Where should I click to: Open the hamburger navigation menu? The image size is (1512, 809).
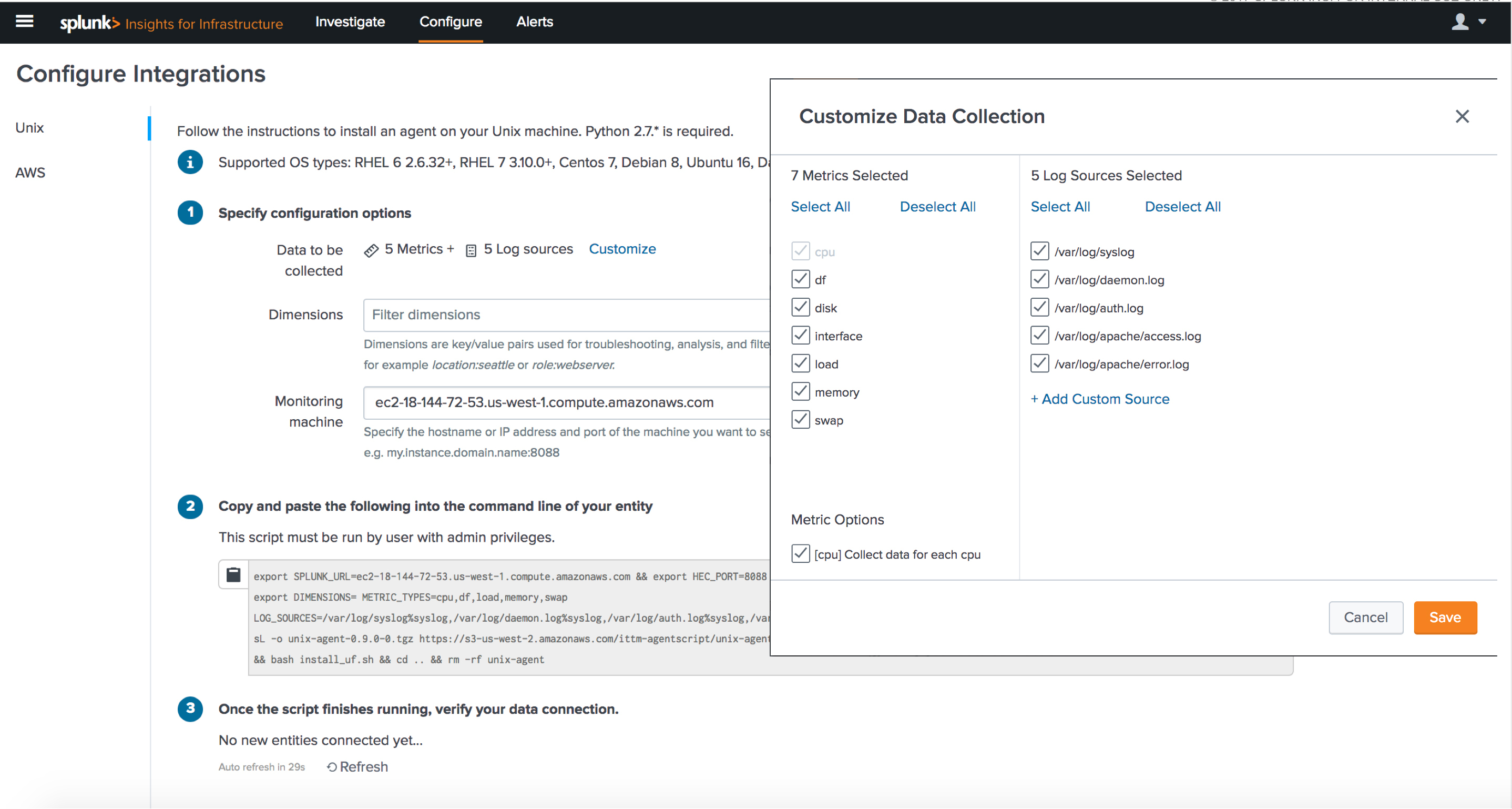pos(24,22)
